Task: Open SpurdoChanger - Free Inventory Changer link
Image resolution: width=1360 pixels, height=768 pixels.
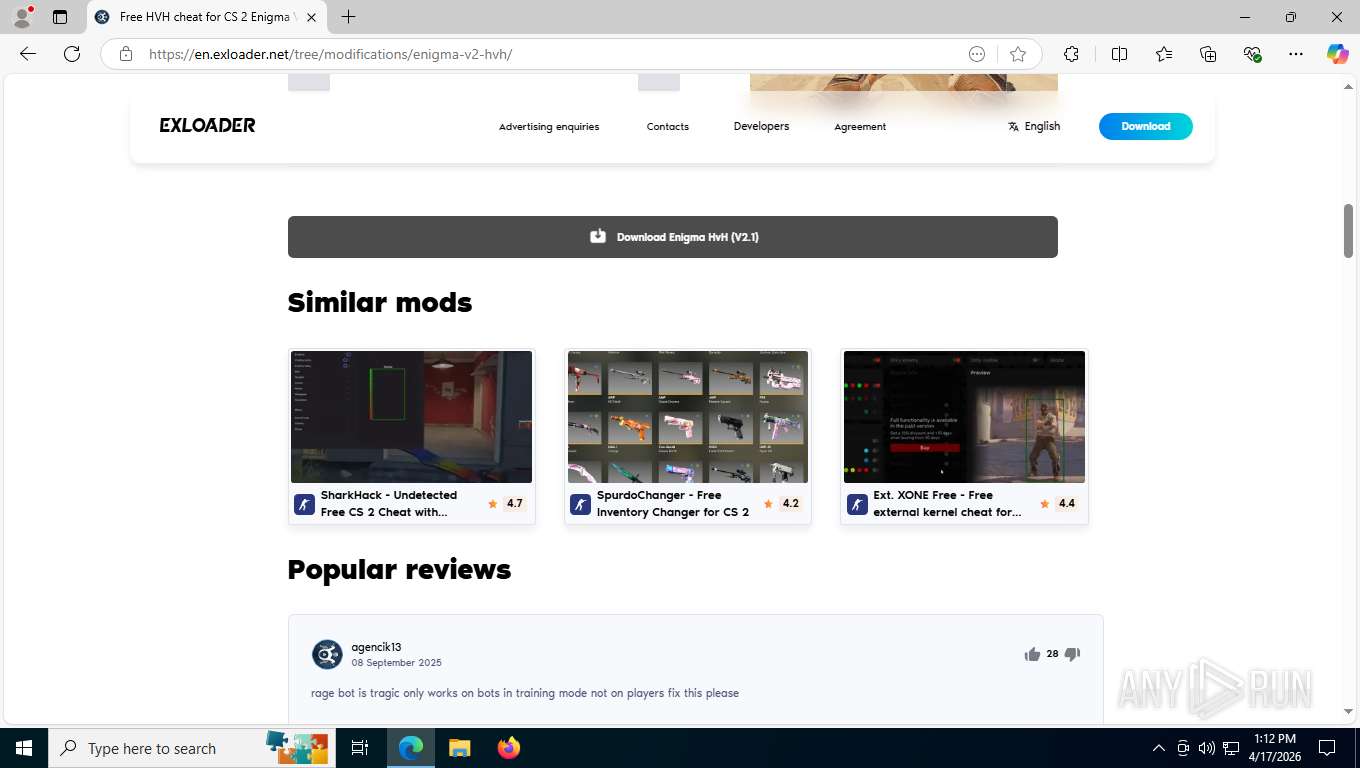Action: click(x=673, y=503)
